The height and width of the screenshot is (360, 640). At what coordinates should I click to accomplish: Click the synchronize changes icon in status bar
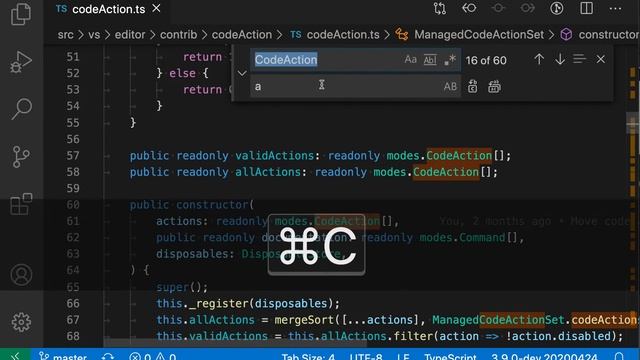(108, 356)
